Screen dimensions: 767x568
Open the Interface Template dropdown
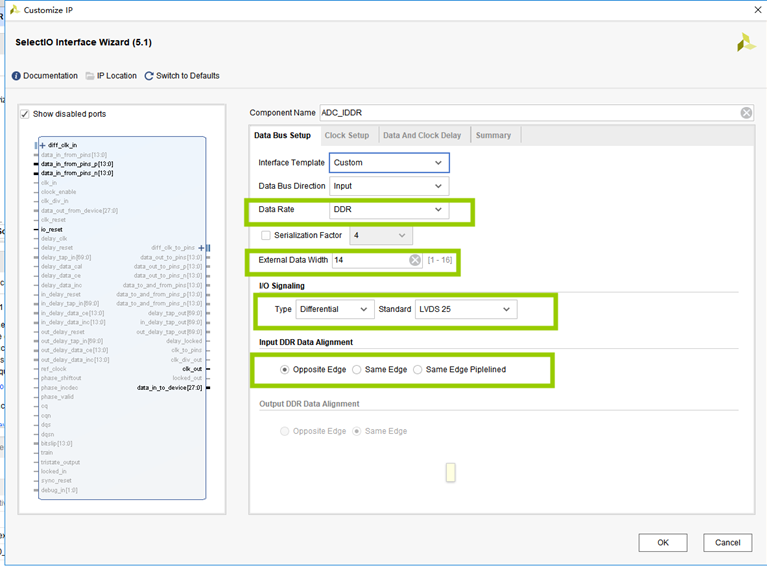click(389, 162)
